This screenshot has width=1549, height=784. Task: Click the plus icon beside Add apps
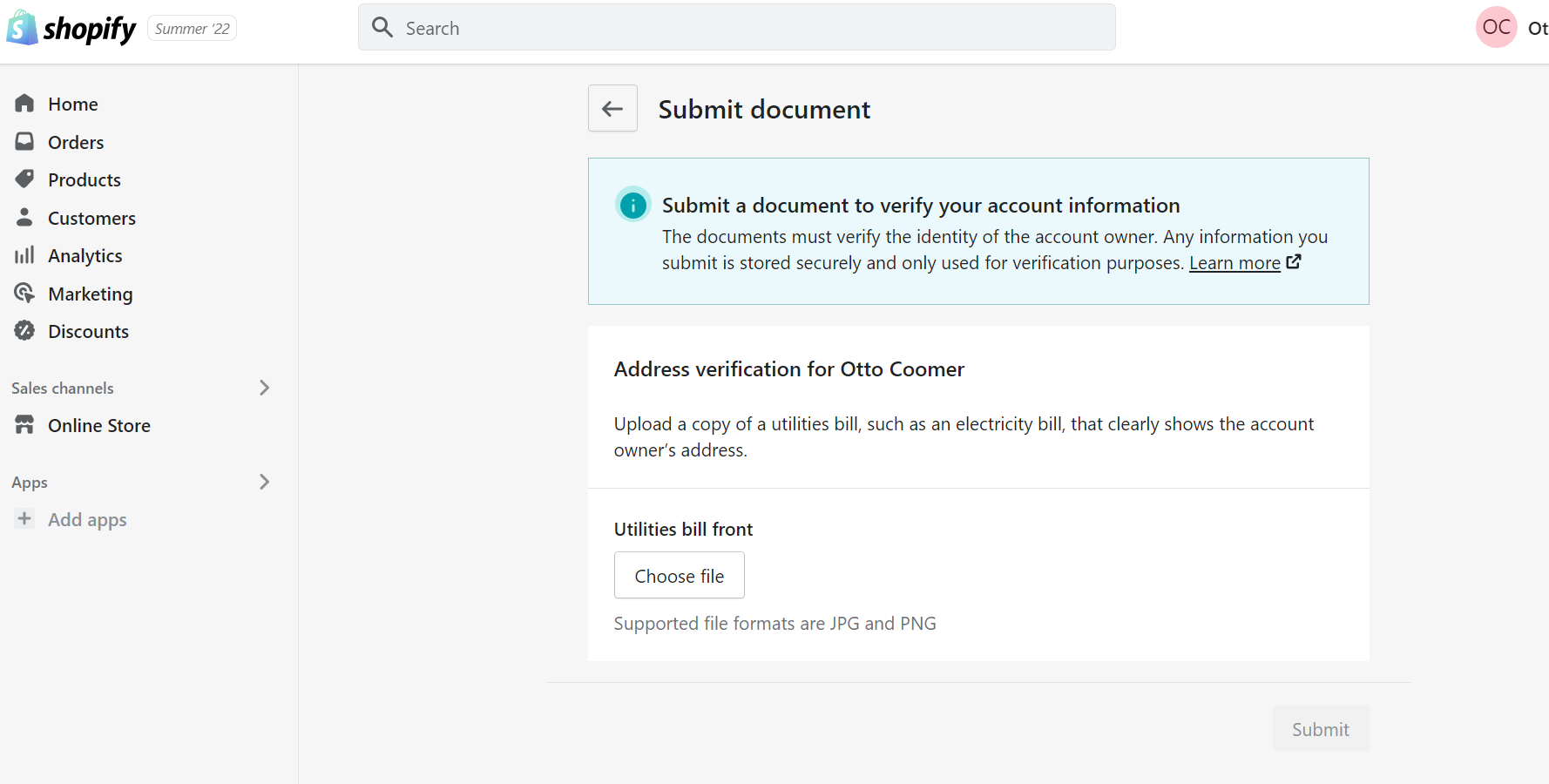click(24, 519)
